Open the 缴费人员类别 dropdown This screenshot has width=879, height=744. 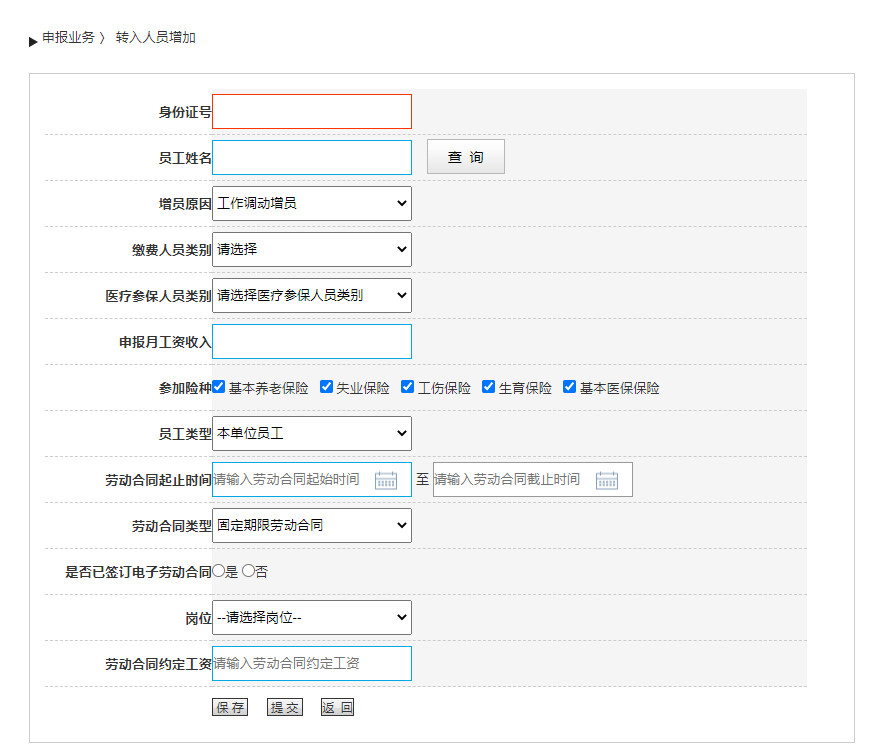(312, 249)
